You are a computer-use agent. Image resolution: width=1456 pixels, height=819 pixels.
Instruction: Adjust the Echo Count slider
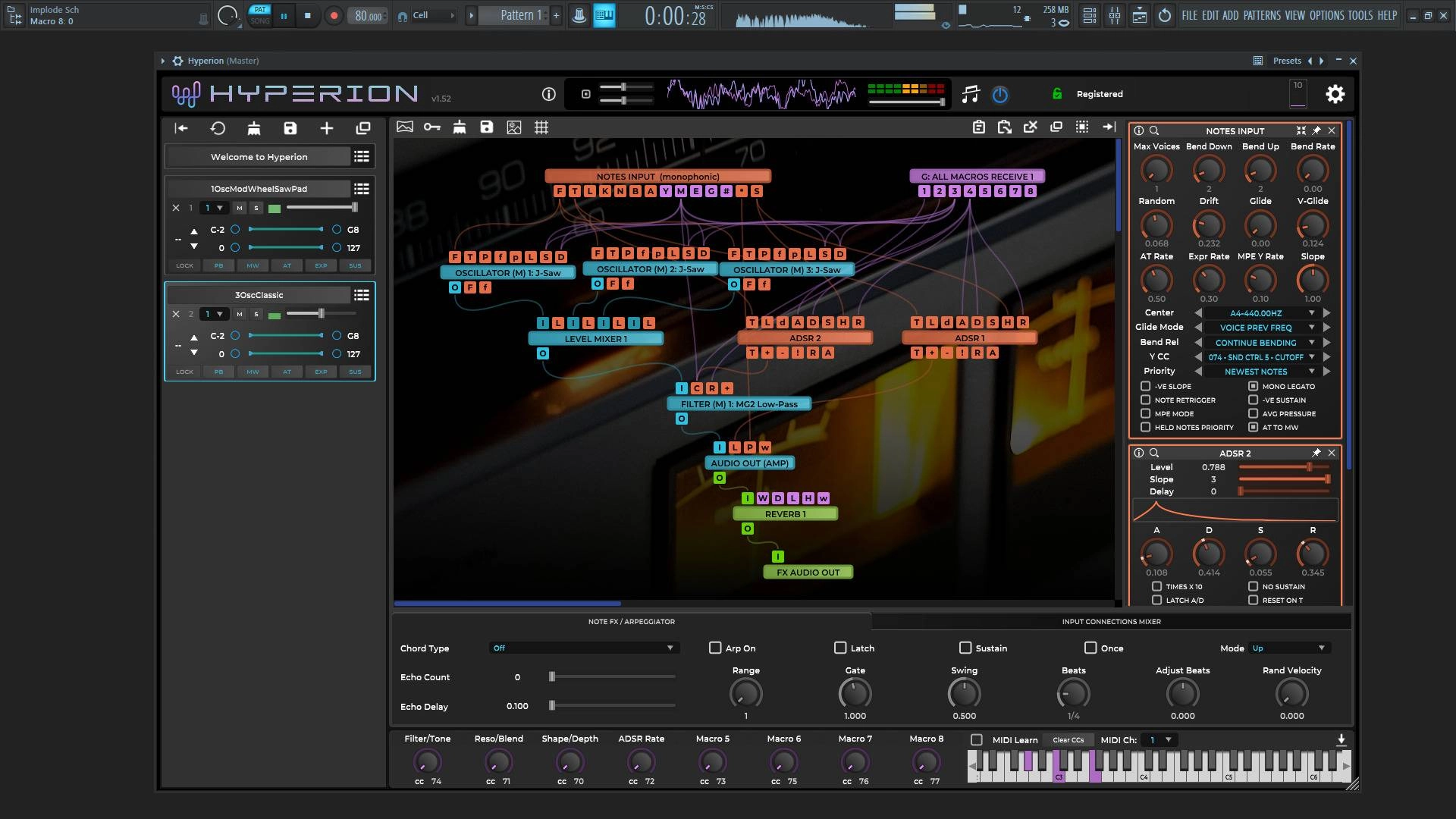tap(613, 676)
